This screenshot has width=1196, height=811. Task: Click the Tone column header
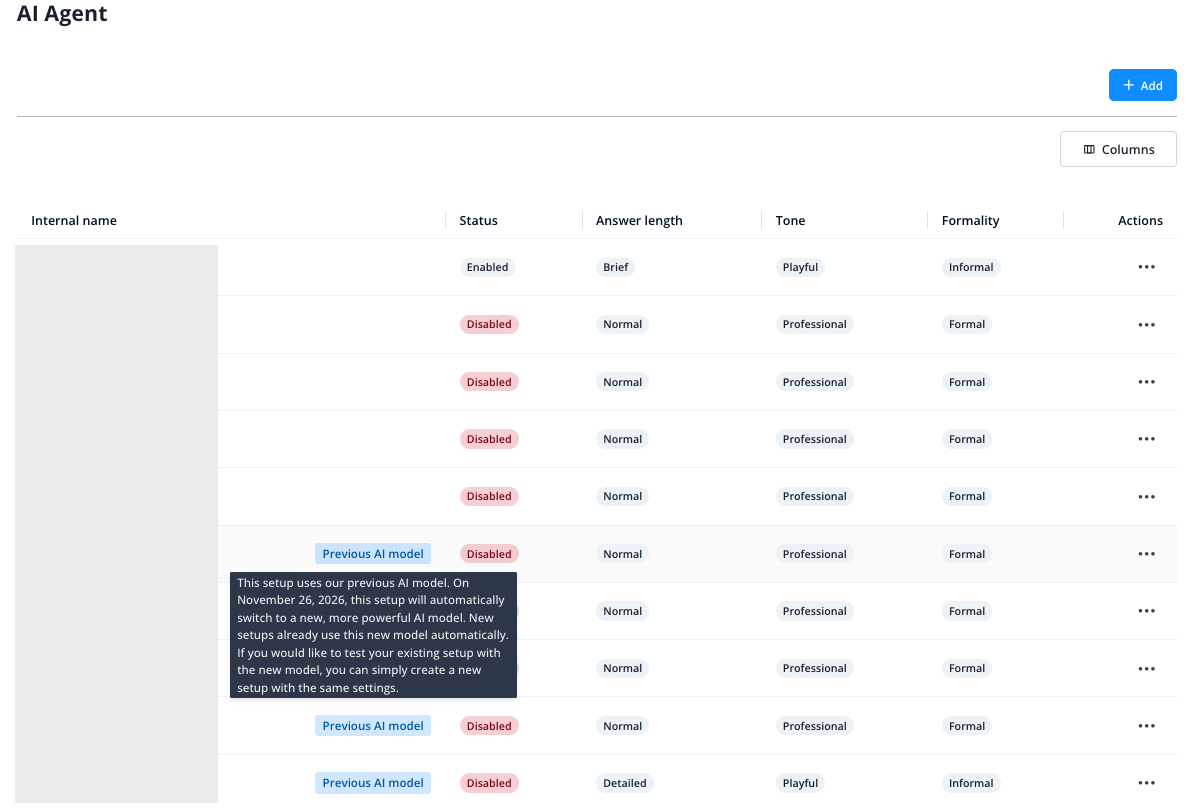pos(790,220)
